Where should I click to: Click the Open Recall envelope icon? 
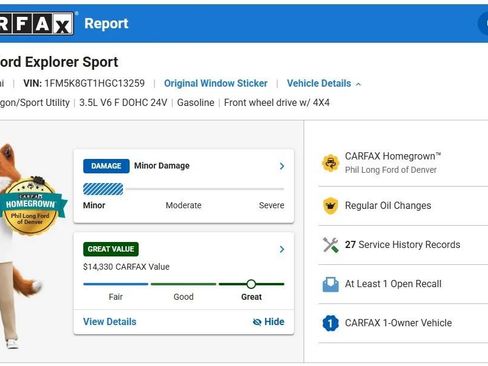[x=330, y=284]
